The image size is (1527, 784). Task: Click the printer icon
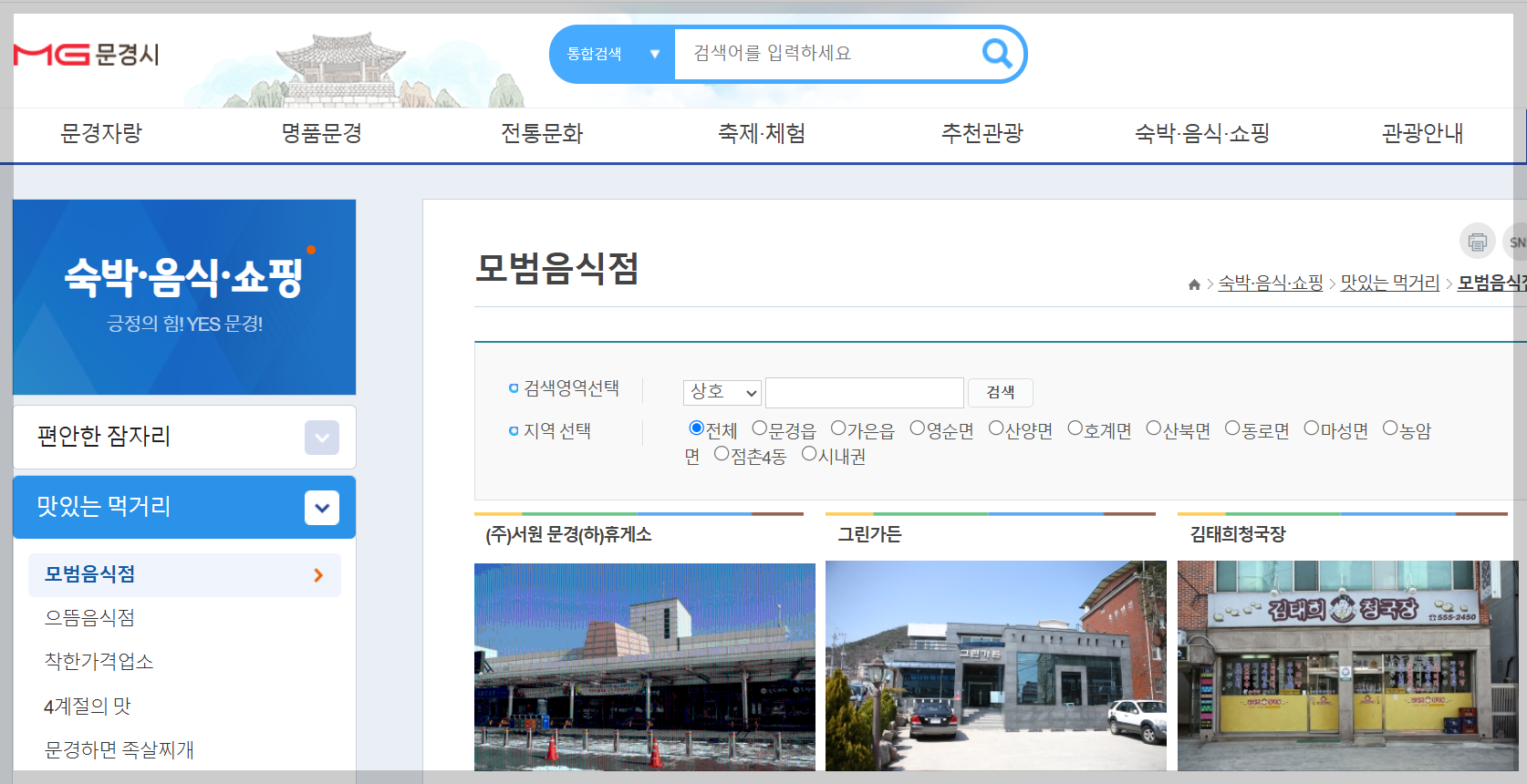point(1477,242)
